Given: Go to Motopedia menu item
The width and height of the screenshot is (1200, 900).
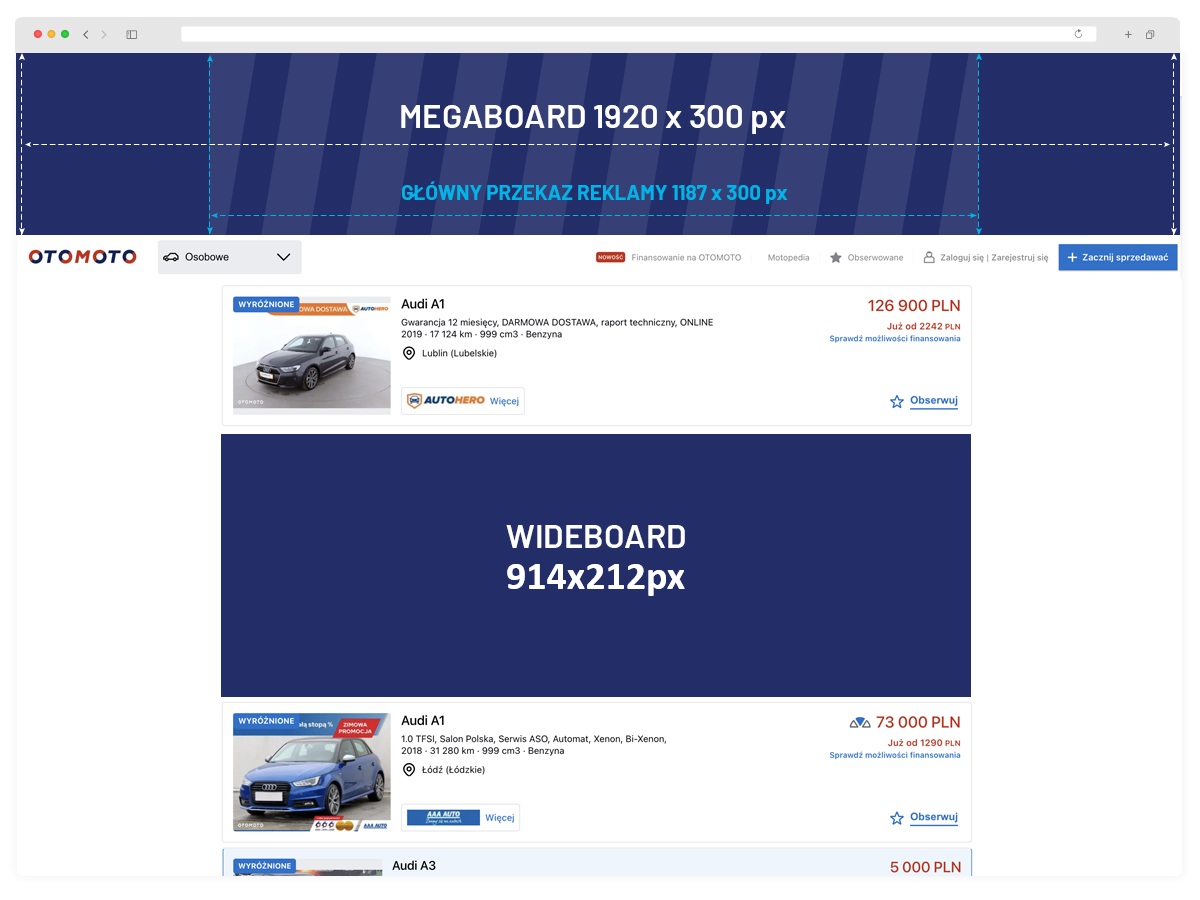Looking at the screenshot, I should point(788,258).
